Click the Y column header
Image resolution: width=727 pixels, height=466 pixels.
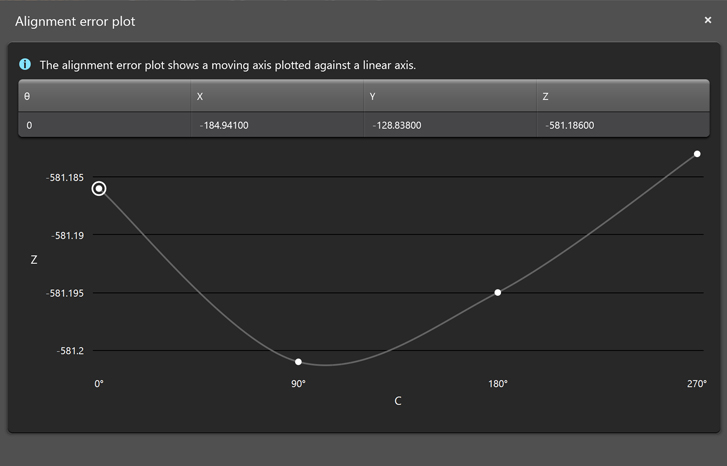click(450, 96)
